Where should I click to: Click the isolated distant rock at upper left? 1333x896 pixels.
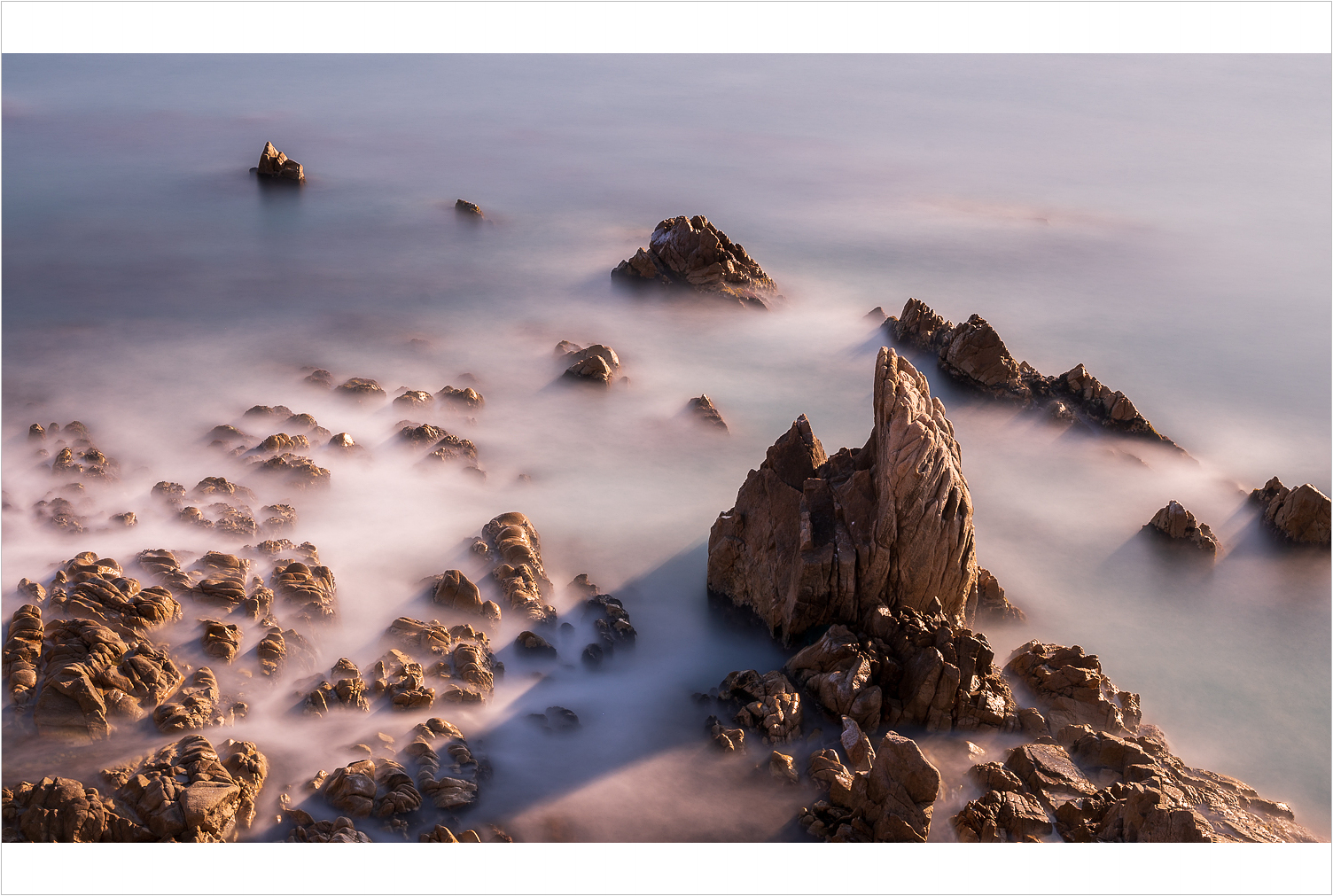click(x=278, y=165)
